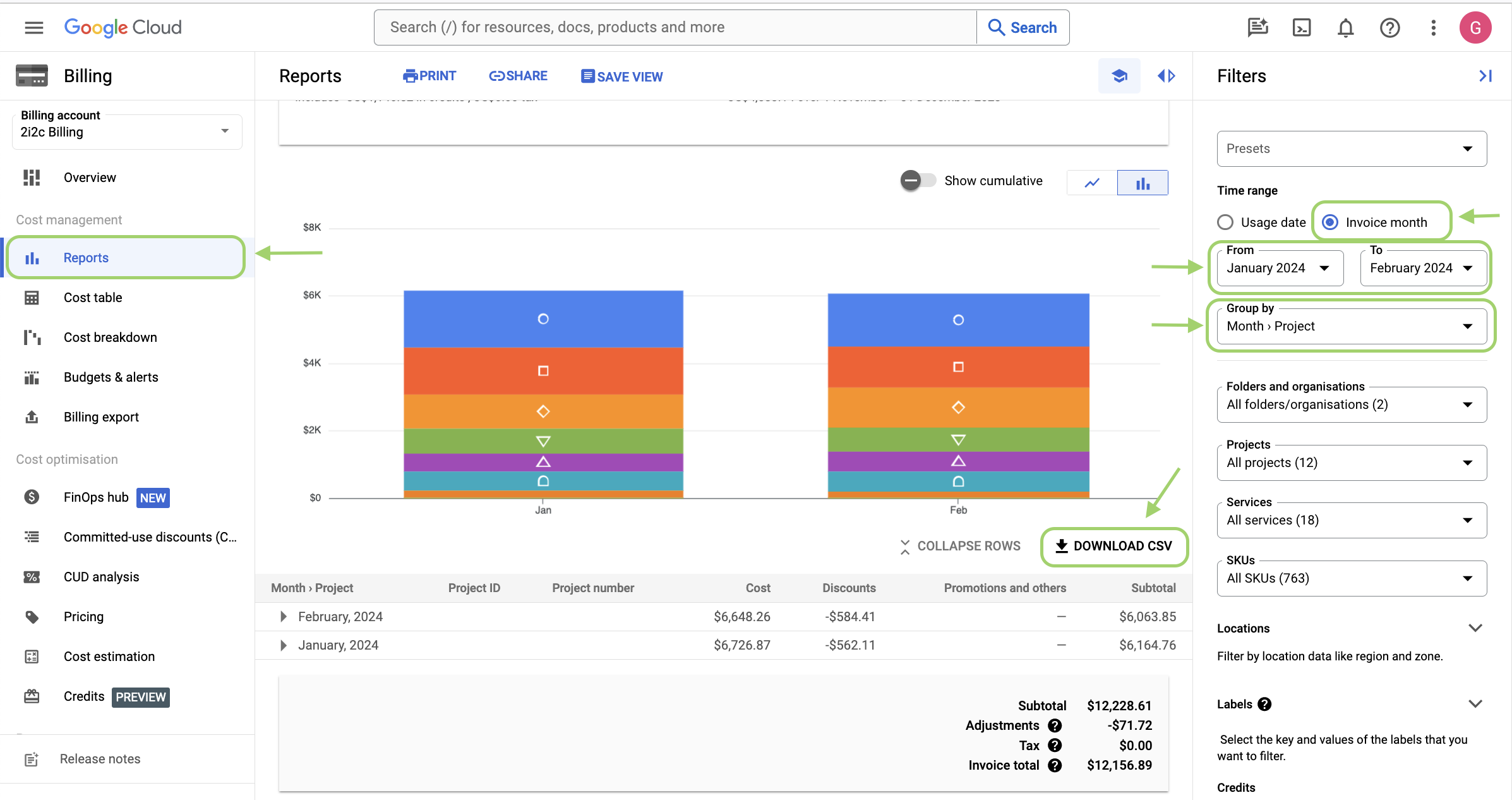Open the SKUs filter dropdown
This screenshot has height=800, width=1512.
(x=1352, y=579)
